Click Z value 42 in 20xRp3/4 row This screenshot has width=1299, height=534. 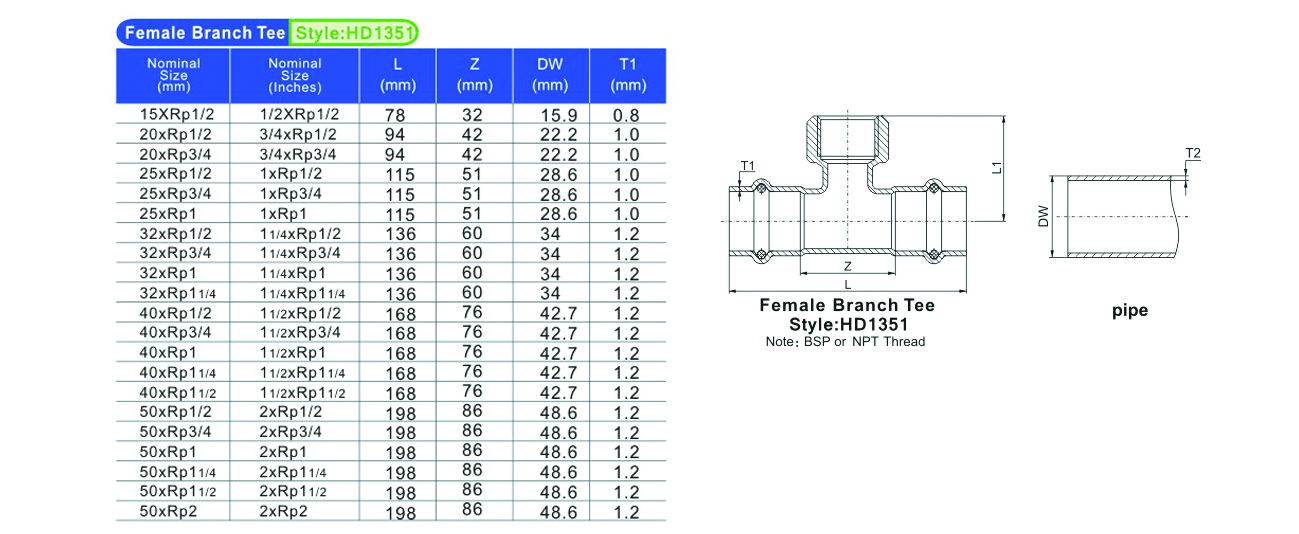pos(472,154)
